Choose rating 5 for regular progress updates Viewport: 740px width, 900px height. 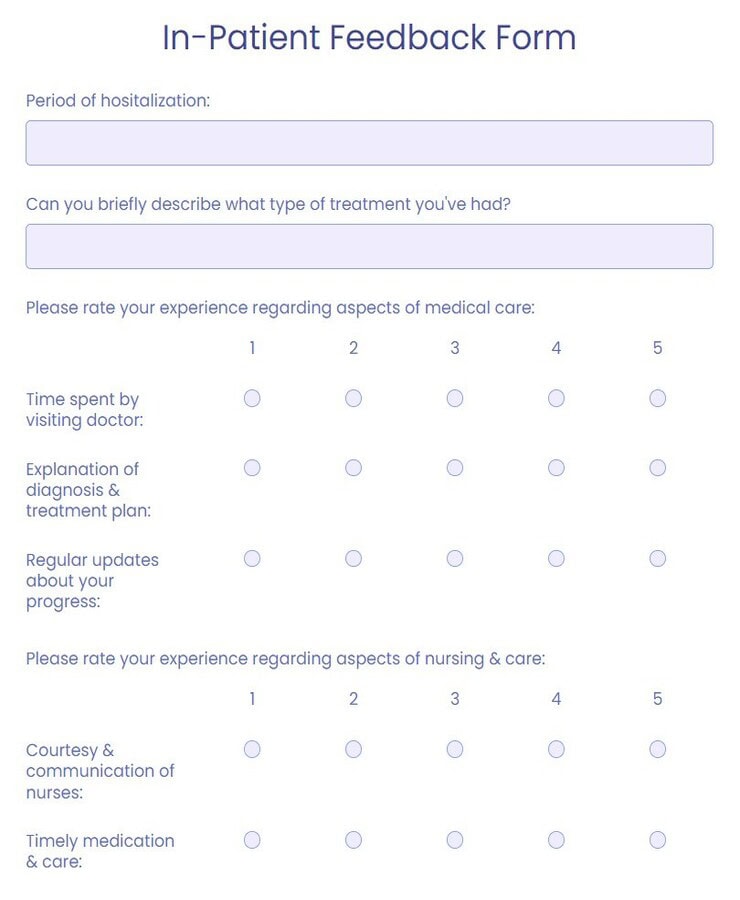pyautogui.click(x=657, y=558)
